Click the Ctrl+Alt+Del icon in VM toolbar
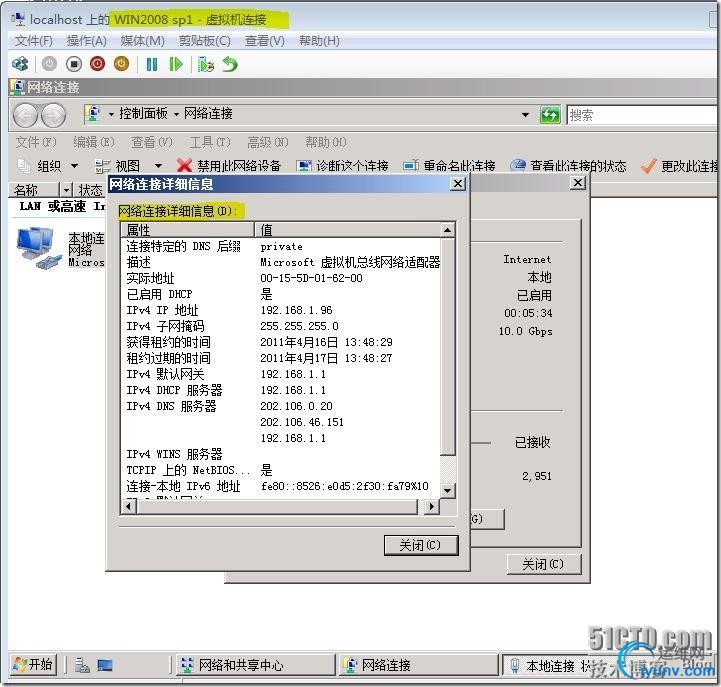 (x=20, y=64)
